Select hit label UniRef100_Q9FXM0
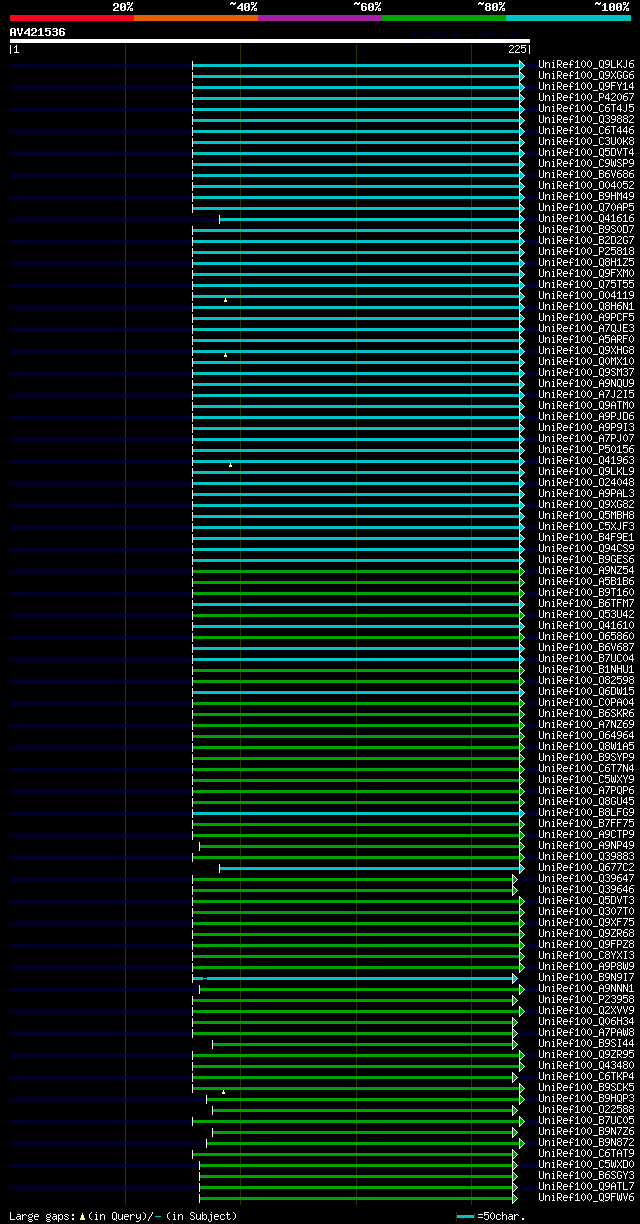640x1224 pixels. pyautogui.click(x=586, y=273)
